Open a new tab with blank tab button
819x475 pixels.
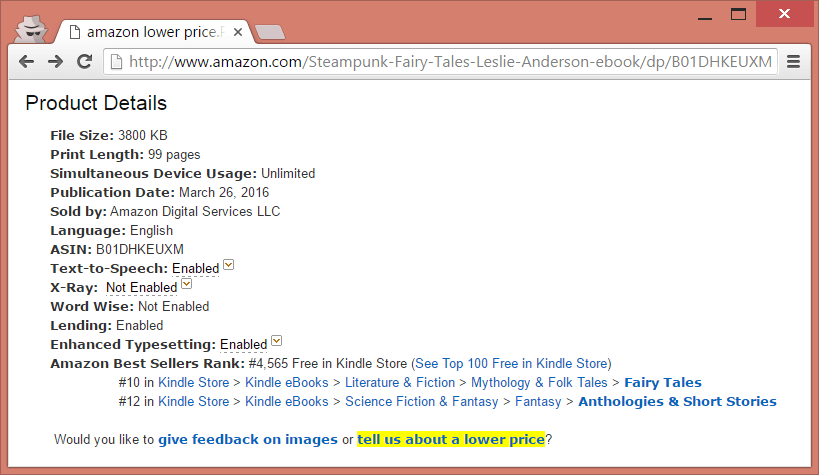(271, 32)
